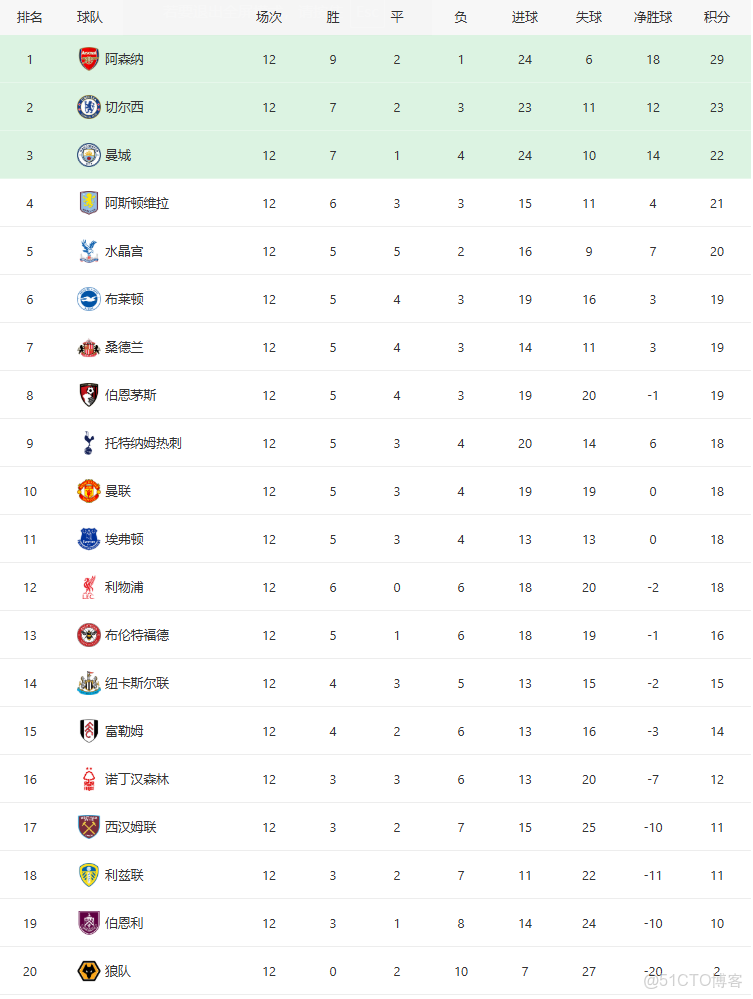Click the 净胜球 column header

(x=652, y=17)
